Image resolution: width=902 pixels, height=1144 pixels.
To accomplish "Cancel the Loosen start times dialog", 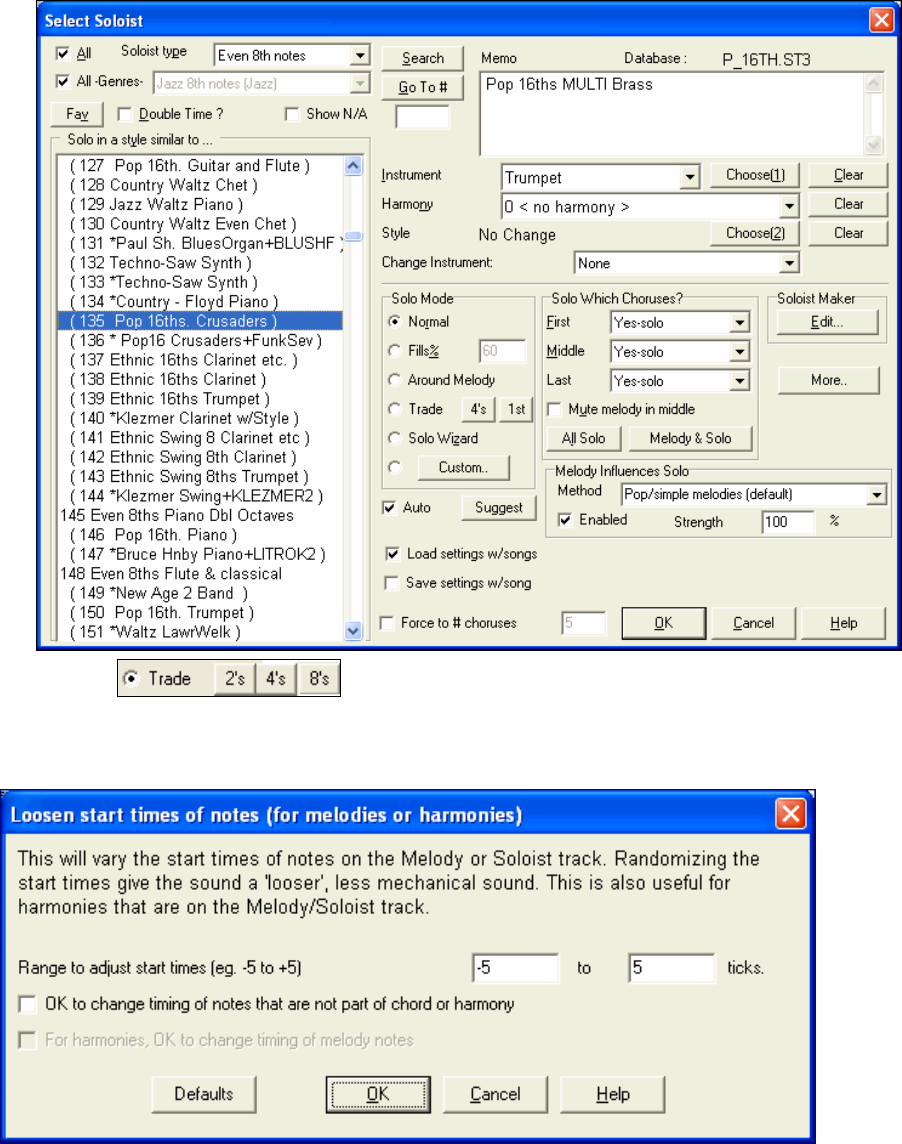I will pos(495,1094).
